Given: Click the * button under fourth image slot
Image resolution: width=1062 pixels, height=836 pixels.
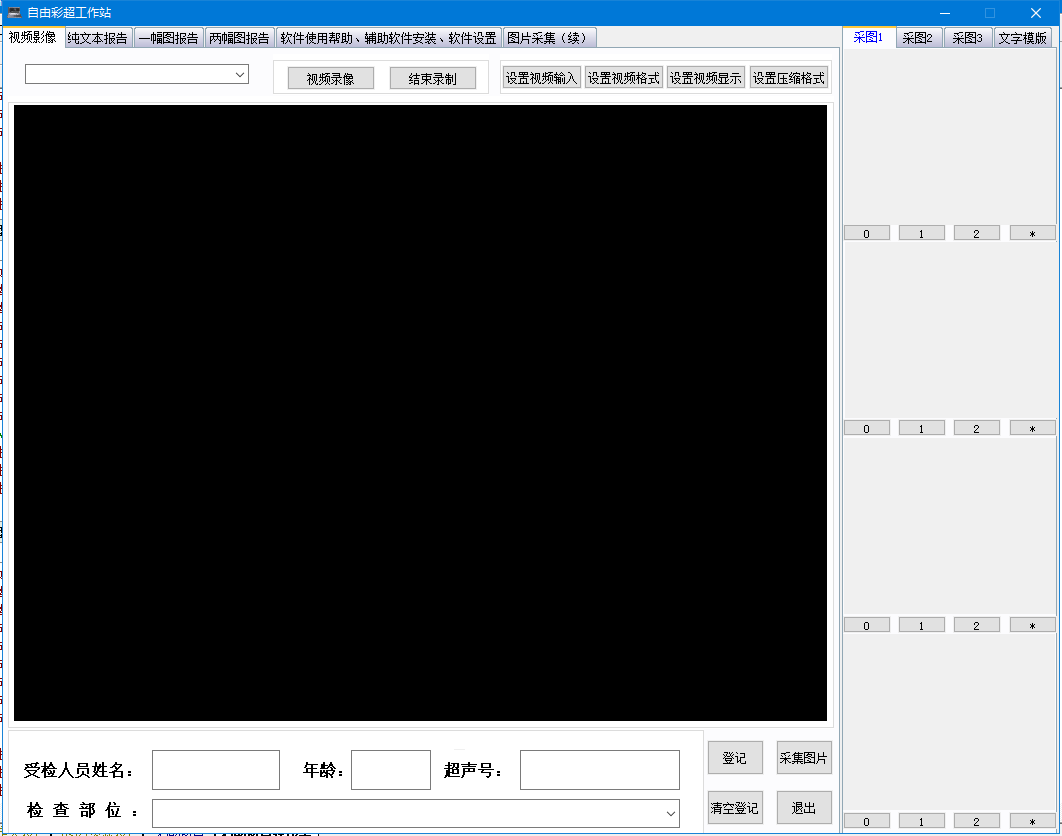Looking at the screenshot, I should point(1033,821).
